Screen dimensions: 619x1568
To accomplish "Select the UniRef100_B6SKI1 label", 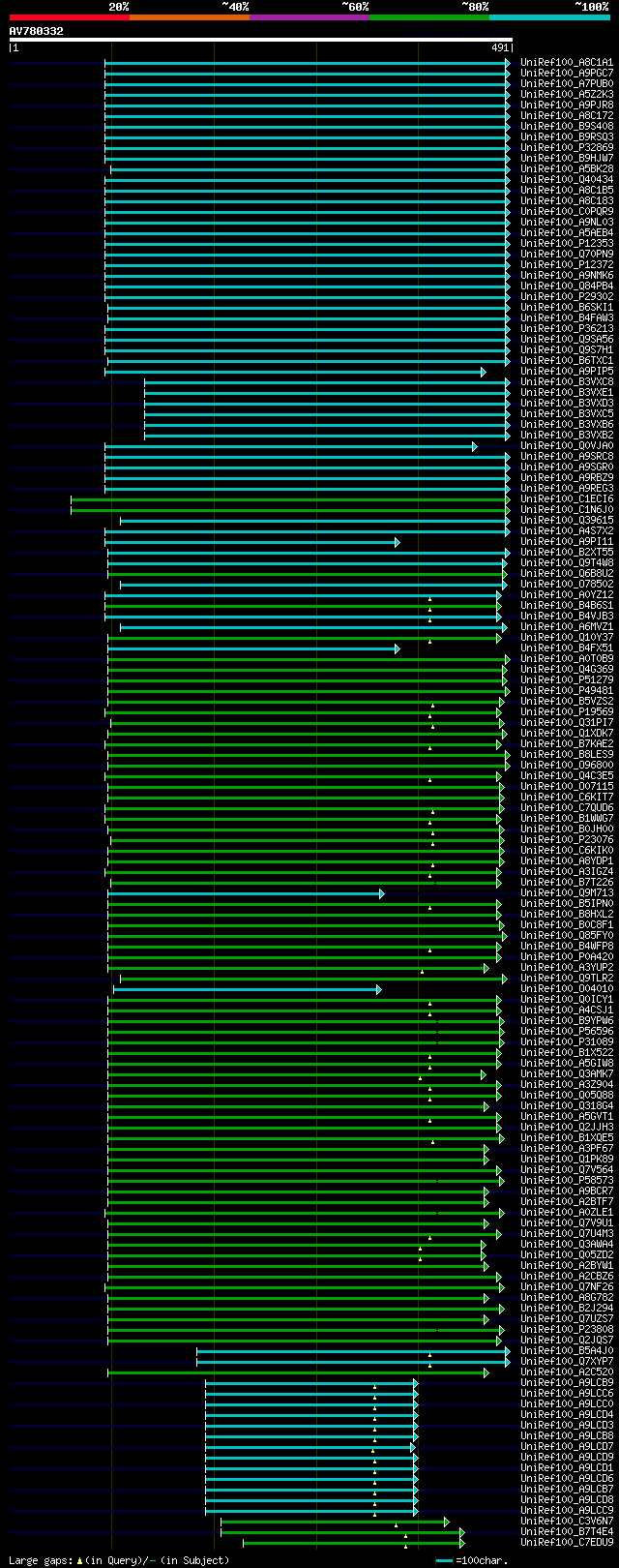I will pyautogui.click(x=567, y=308).
